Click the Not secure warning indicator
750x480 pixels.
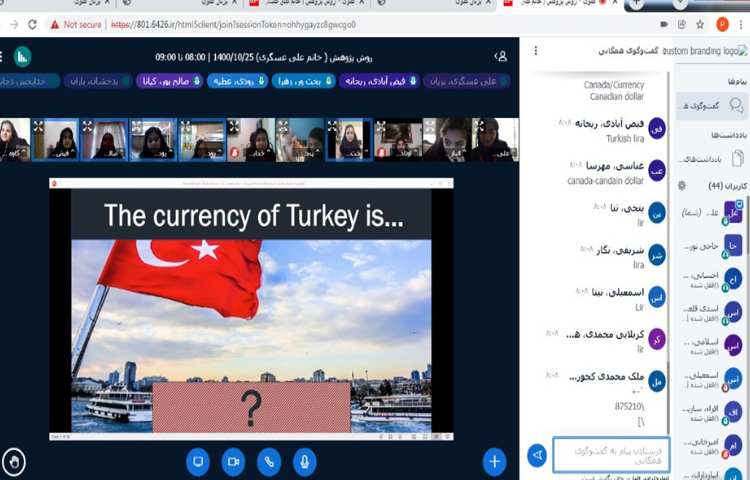[x=76, y=24]
